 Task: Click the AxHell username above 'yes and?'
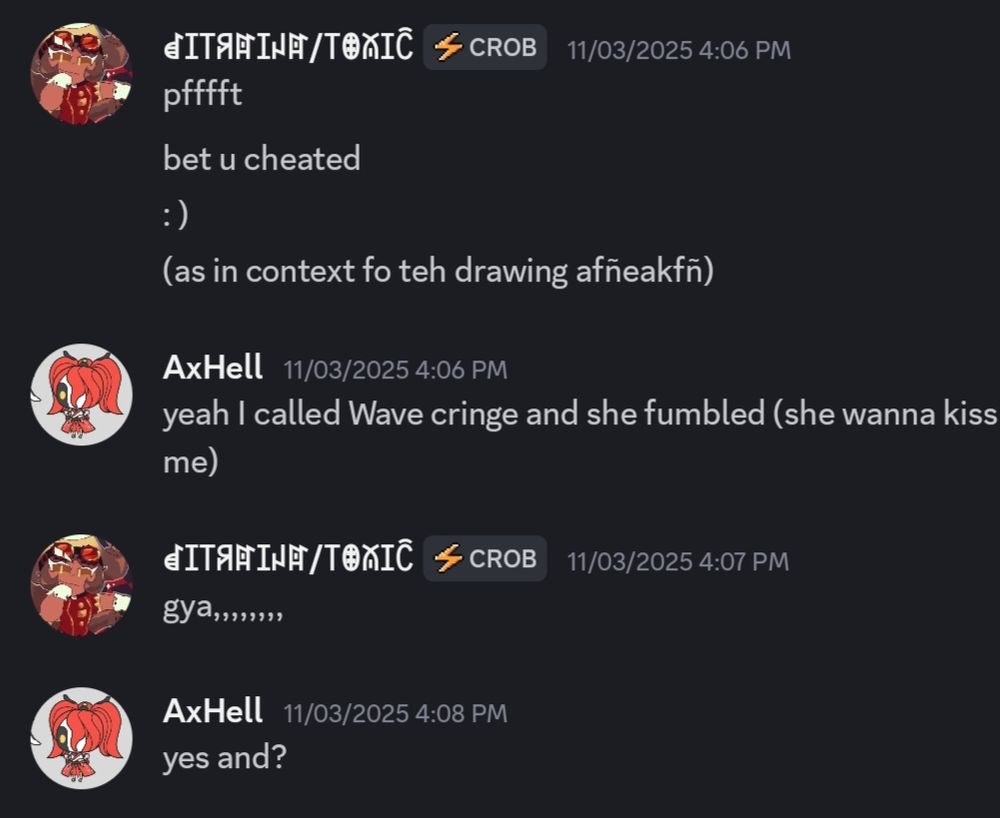(x=212, y=710)
